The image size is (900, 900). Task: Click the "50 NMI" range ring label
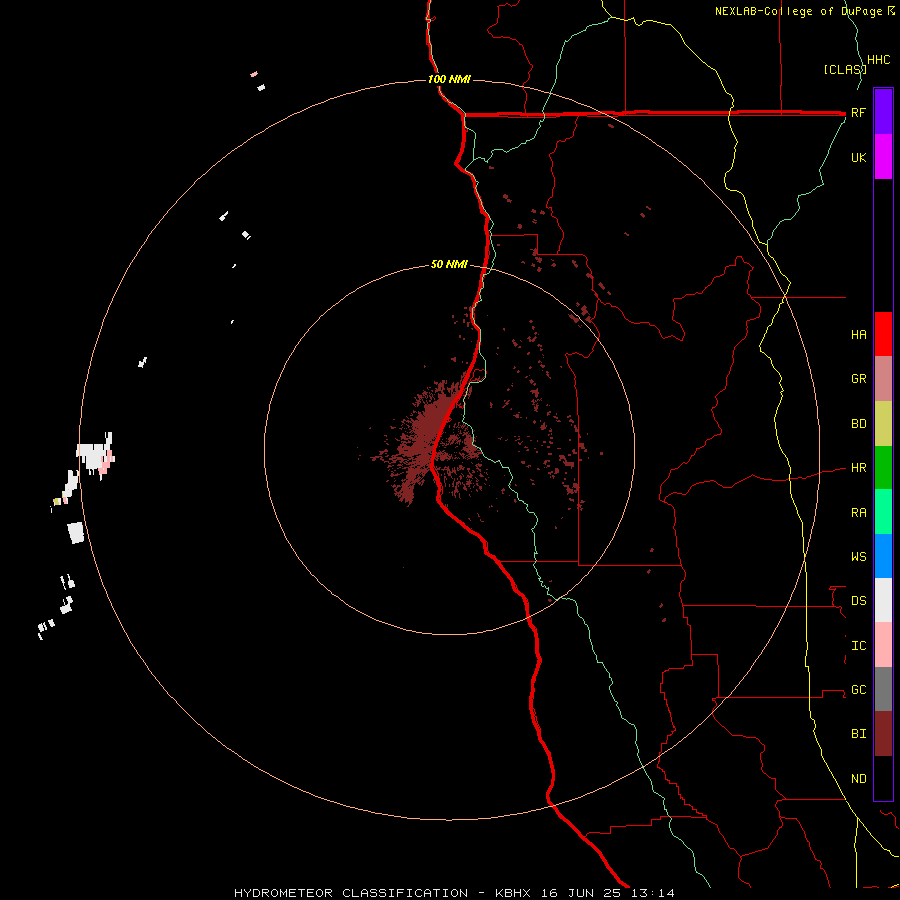449,265
